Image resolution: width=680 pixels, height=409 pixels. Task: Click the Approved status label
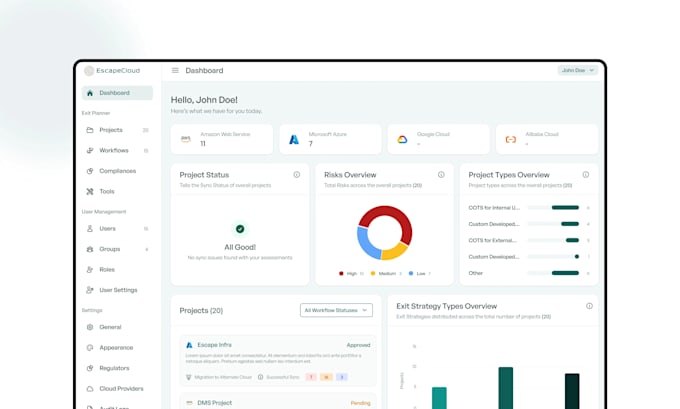(x=358, y=345)
